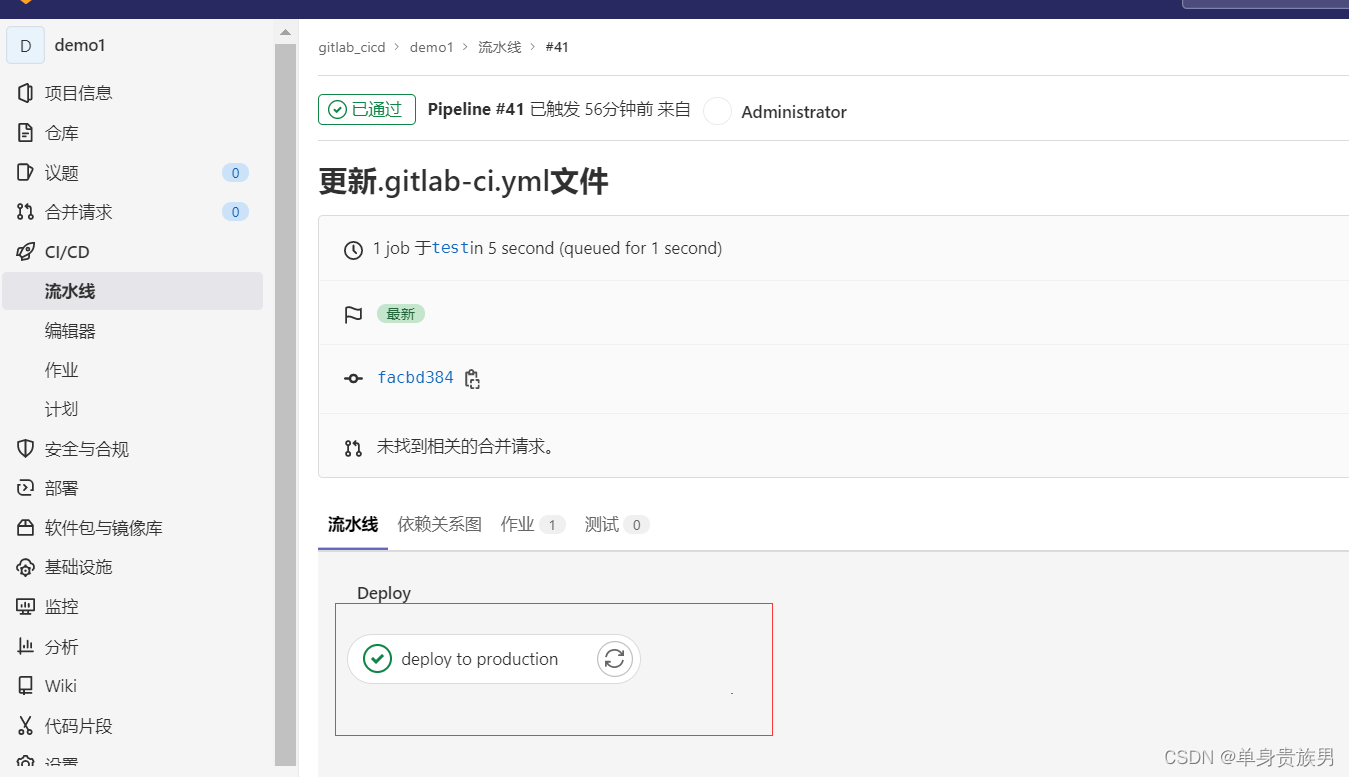Open project information icon in sidebar
This screenshot has height=777, width=1349.
(x=26, y=93)
